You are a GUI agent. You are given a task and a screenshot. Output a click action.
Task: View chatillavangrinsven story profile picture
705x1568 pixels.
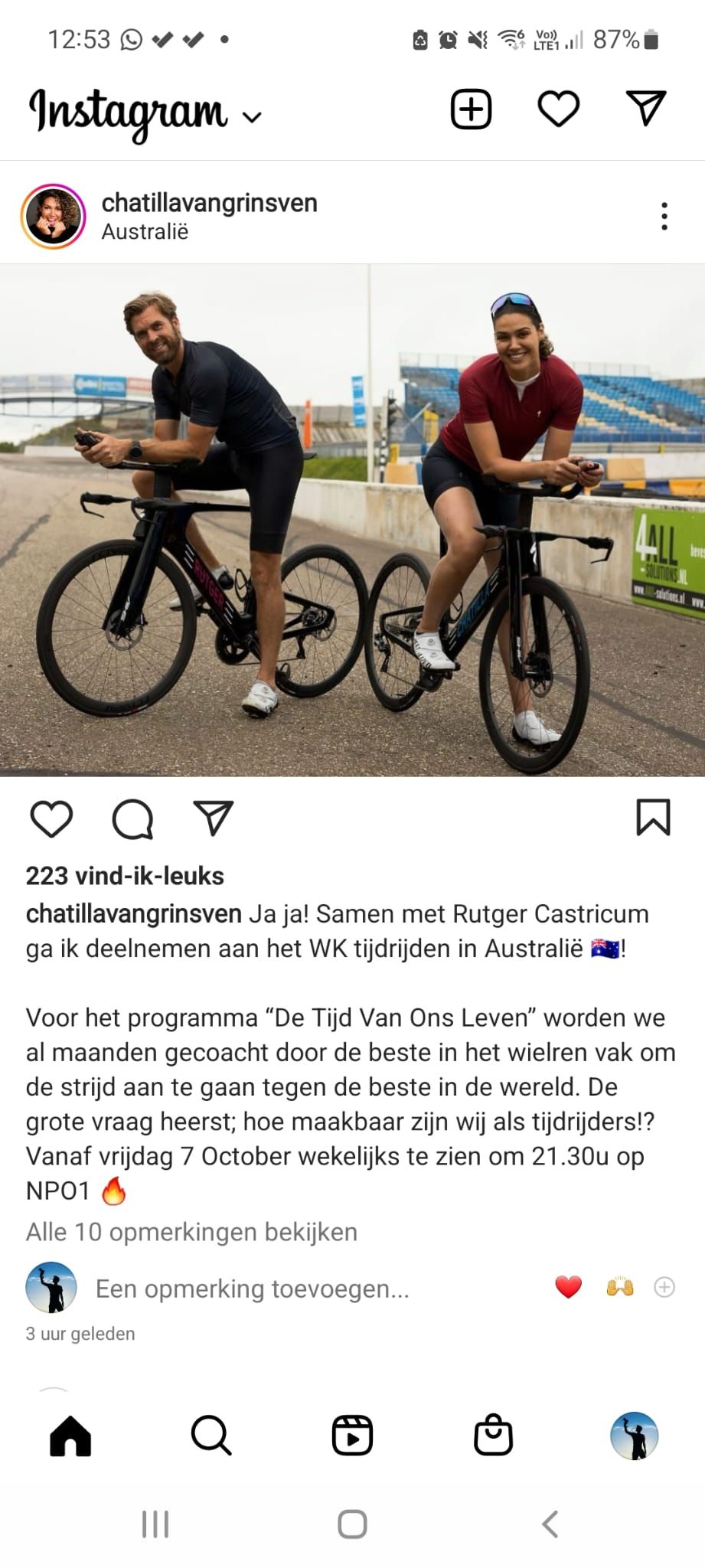53,217
